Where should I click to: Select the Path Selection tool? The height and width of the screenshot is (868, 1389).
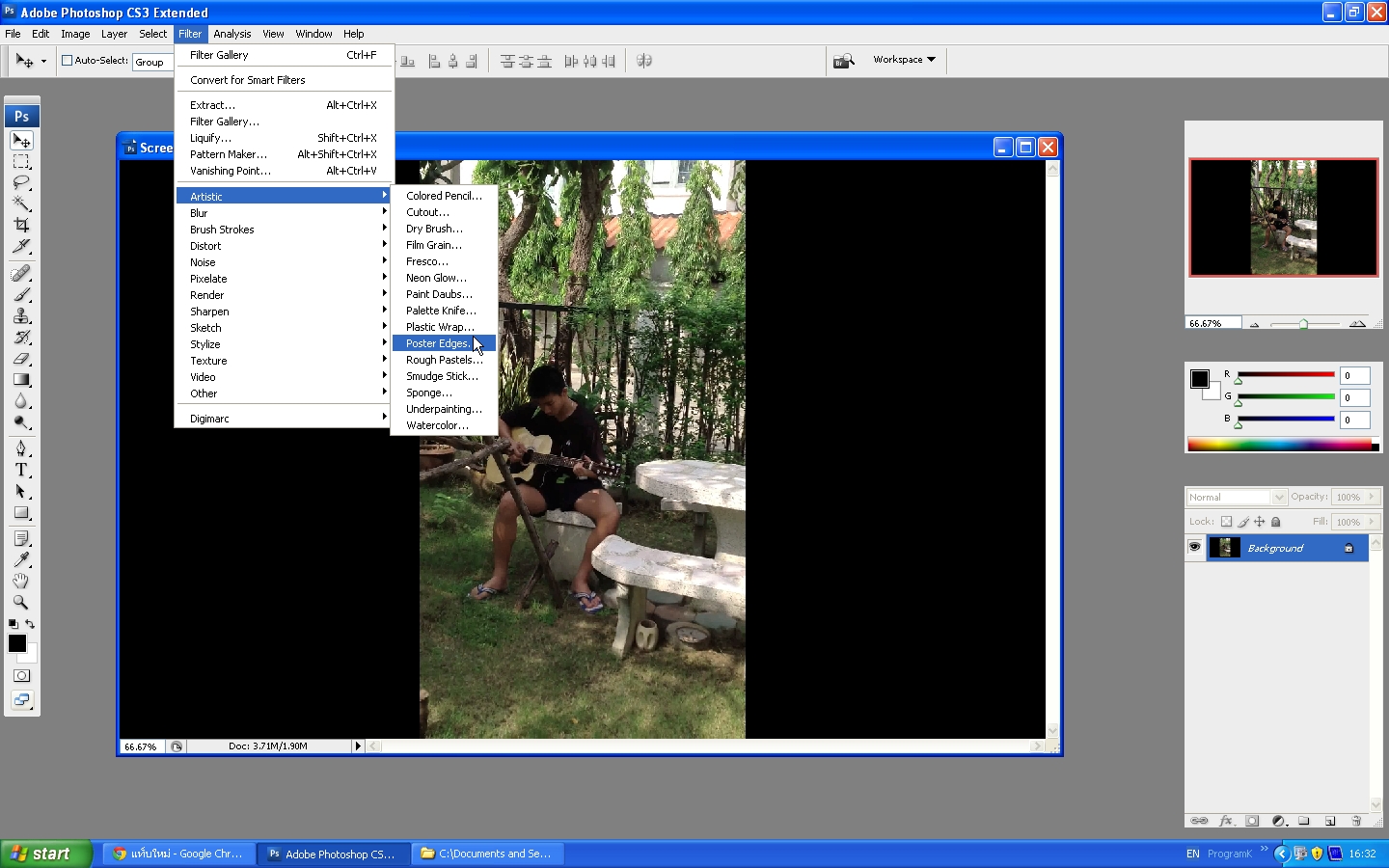[21, 491]
